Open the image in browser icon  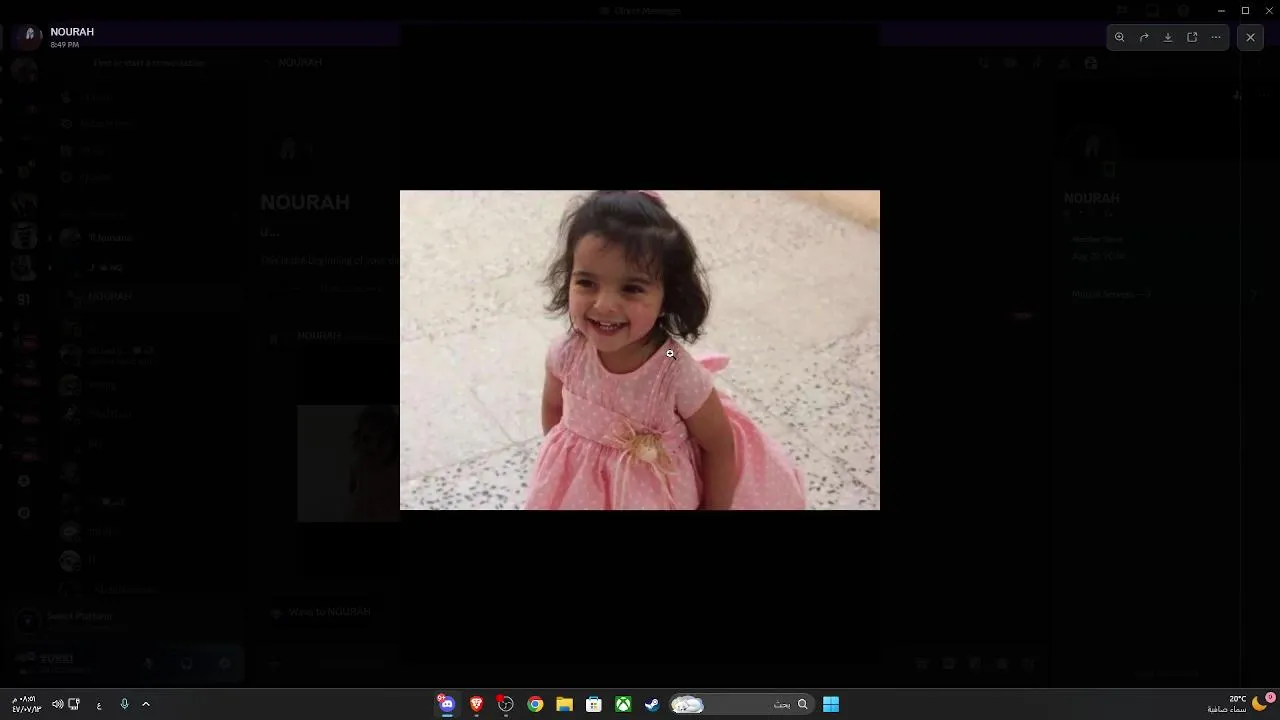pos(1192,37)
